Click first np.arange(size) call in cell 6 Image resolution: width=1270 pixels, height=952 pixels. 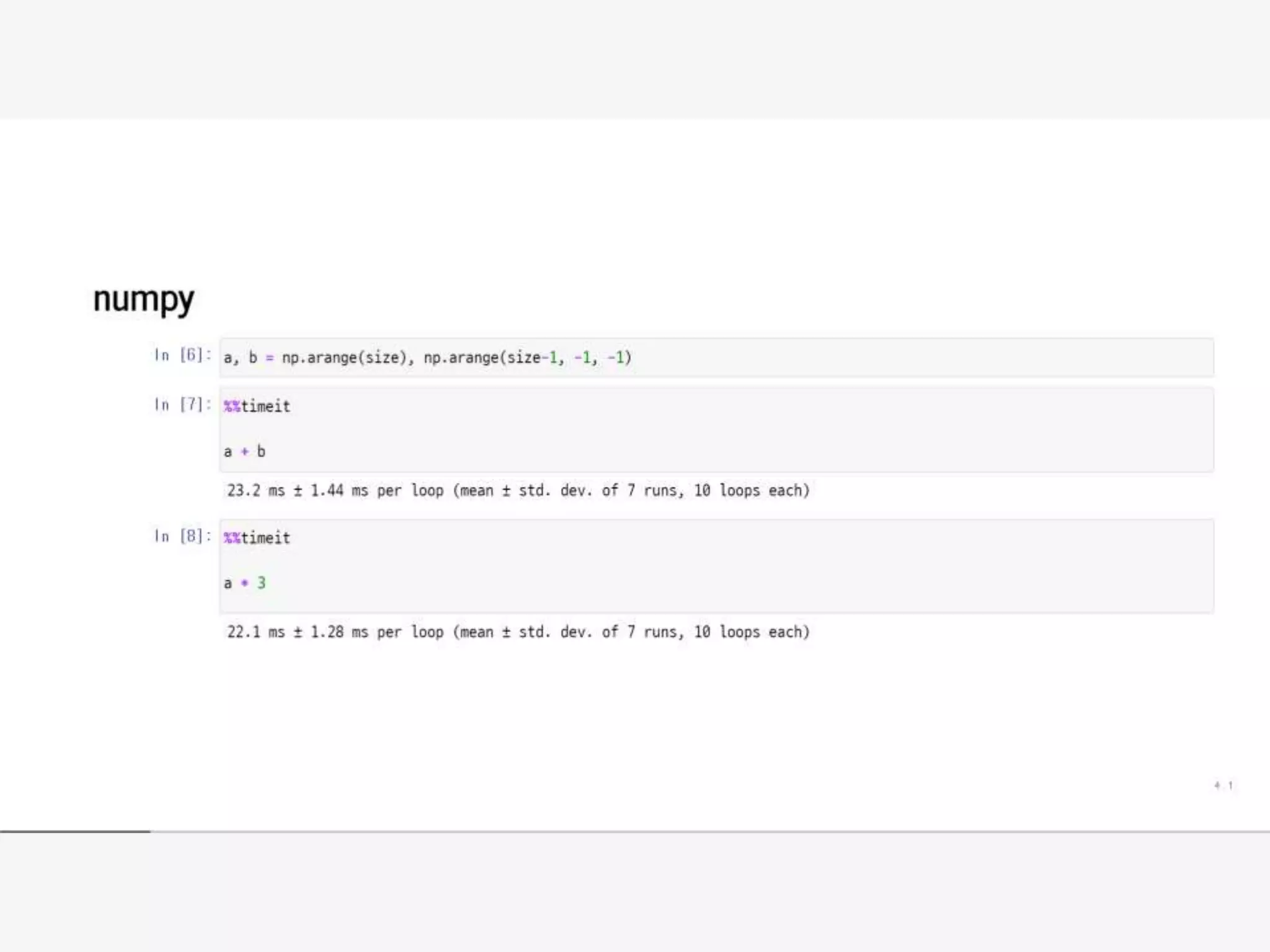tap(344, 358)
